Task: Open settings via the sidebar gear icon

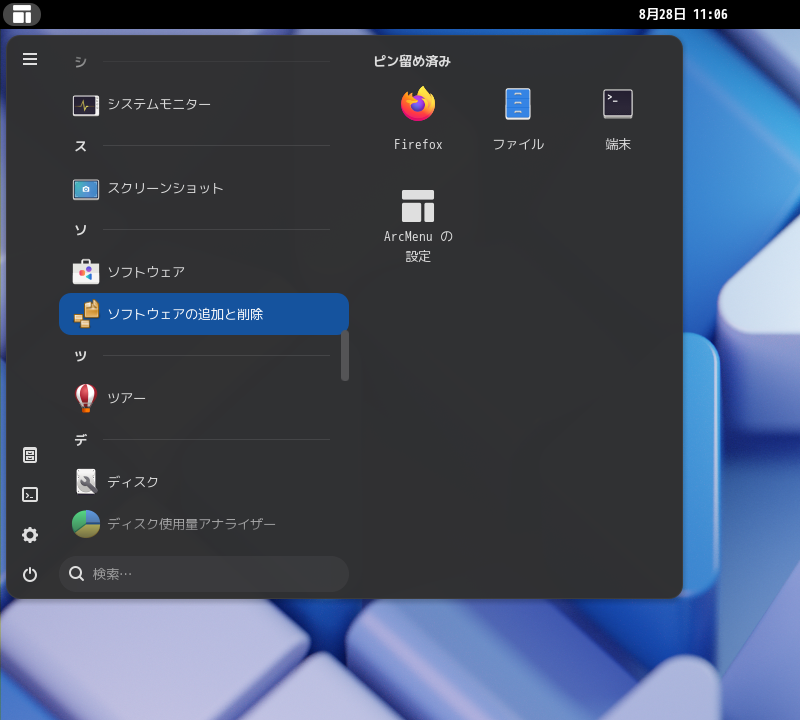Action: coord(30,535)
